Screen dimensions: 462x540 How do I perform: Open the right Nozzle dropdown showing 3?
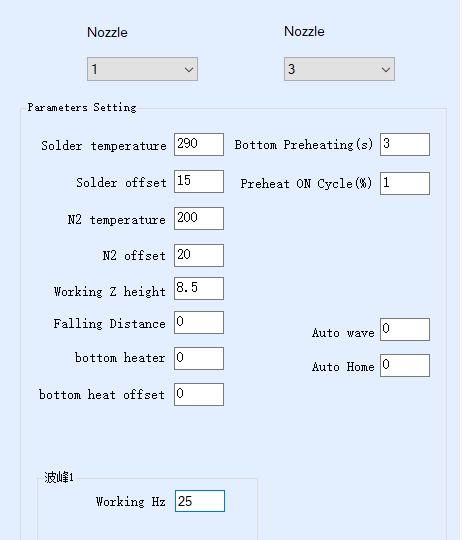click(339, 69)
